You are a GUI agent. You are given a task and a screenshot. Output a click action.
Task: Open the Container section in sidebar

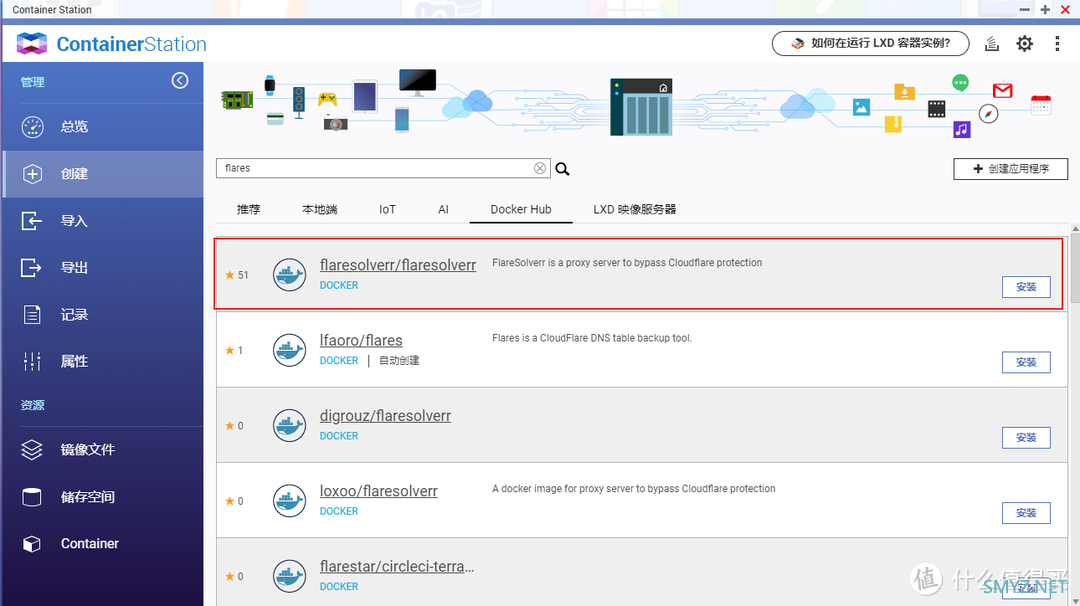tap(103, 543)
